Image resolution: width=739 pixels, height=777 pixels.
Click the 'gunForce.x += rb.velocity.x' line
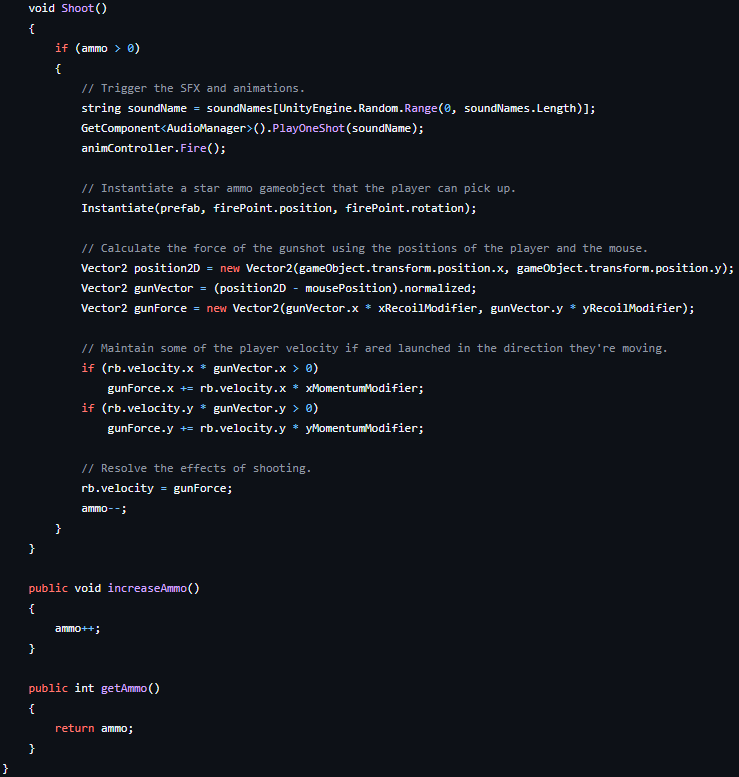(266, 388)
